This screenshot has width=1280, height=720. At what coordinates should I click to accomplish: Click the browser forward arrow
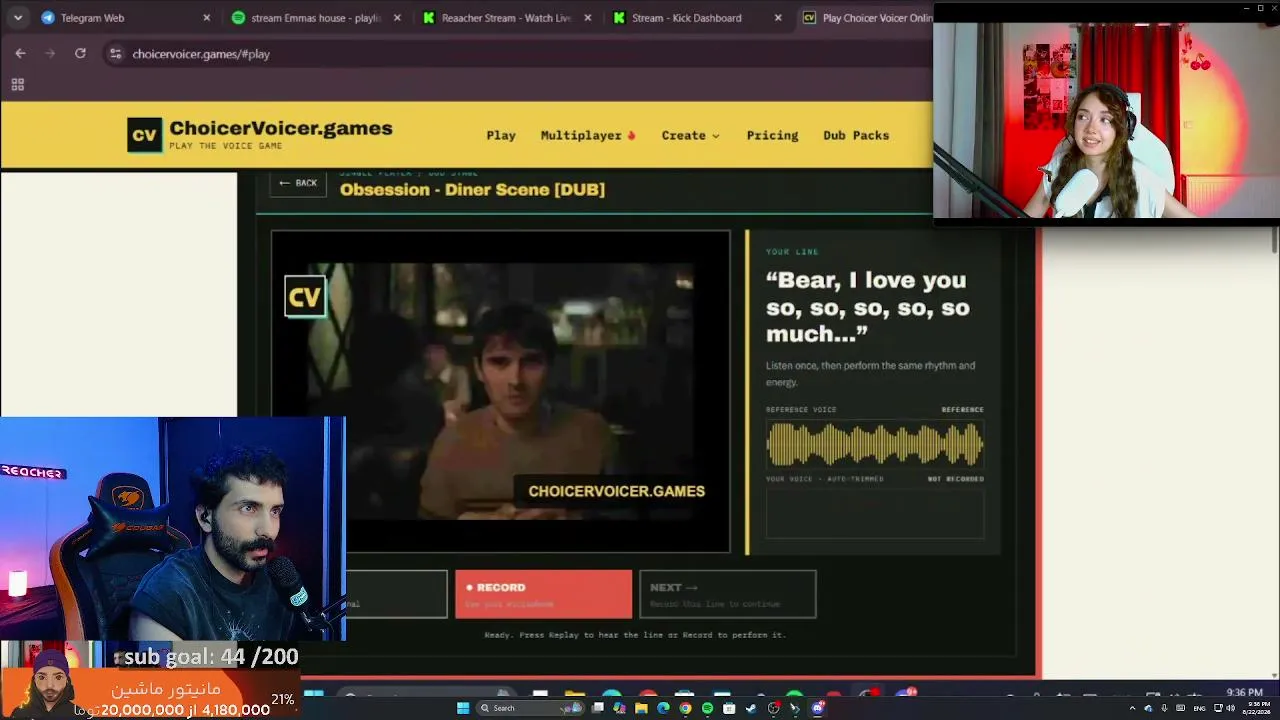click(x=50, y=53)
